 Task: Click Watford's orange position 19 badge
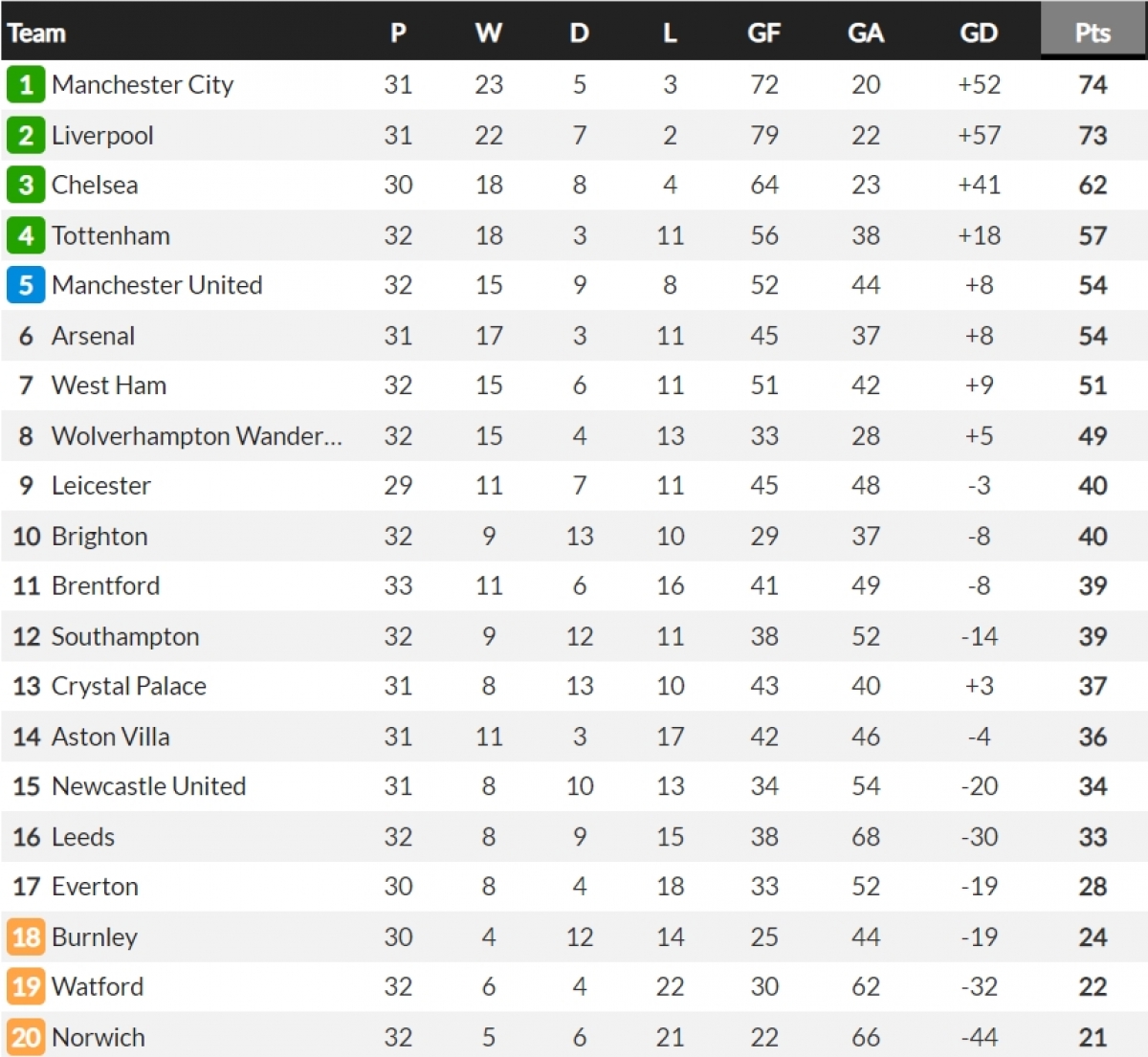(26, 986)
